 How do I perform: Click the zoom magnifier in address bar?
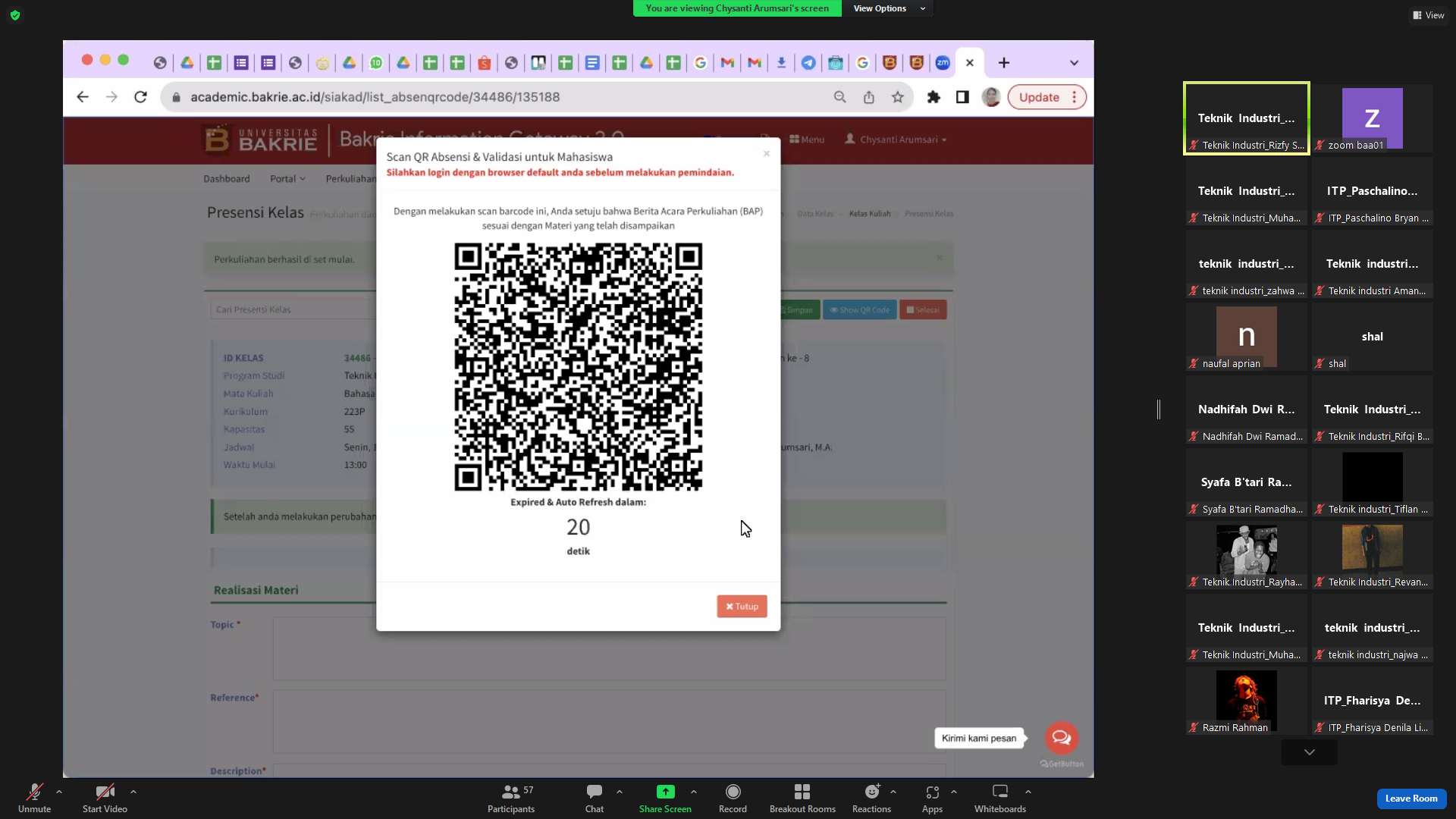click(839, 97)
